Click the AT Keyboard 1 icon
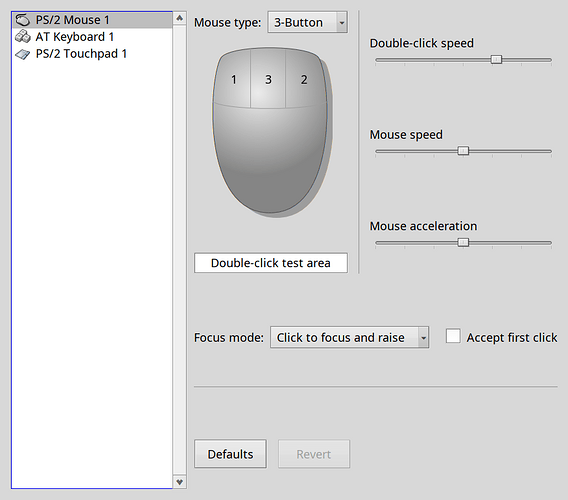The height and width of the screenshot is (500, 568). [x=22, y=37]
